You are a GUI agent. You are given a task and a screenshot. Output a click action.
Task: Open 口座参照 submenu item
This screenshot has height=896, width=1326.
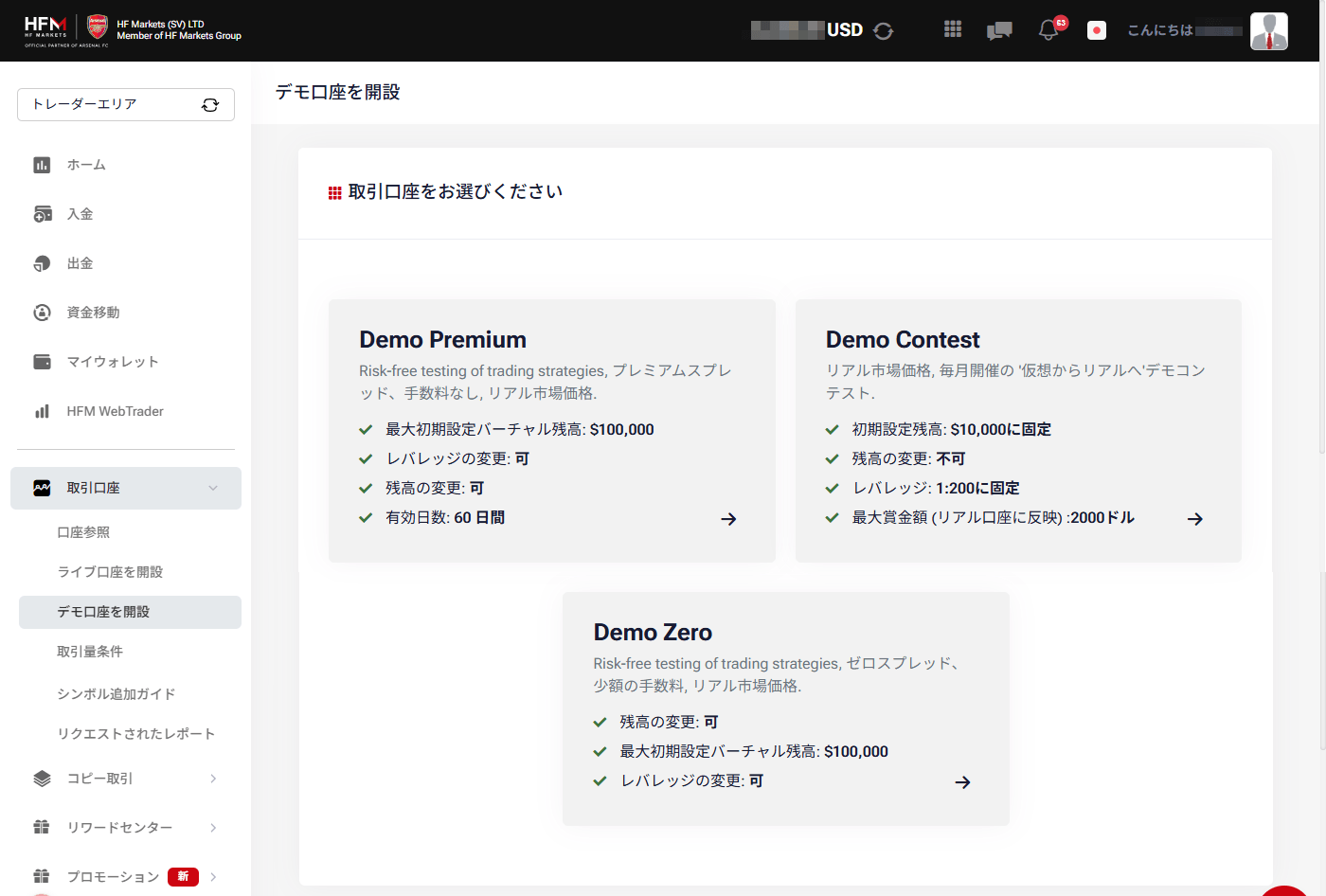tap(83, 532)
